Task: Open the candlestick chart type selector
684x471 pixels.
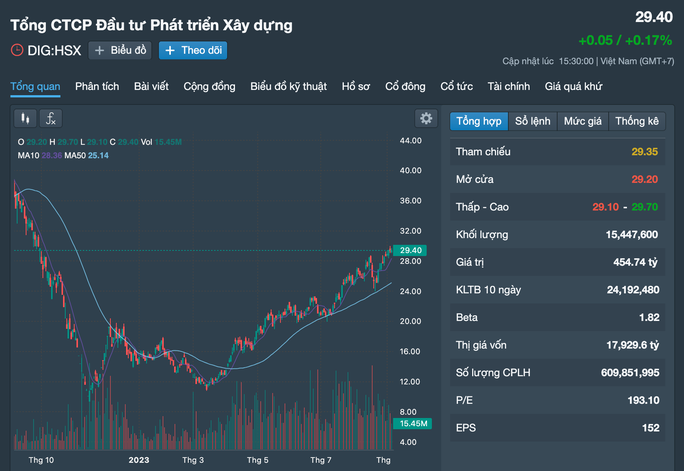Action: point(26,119)
